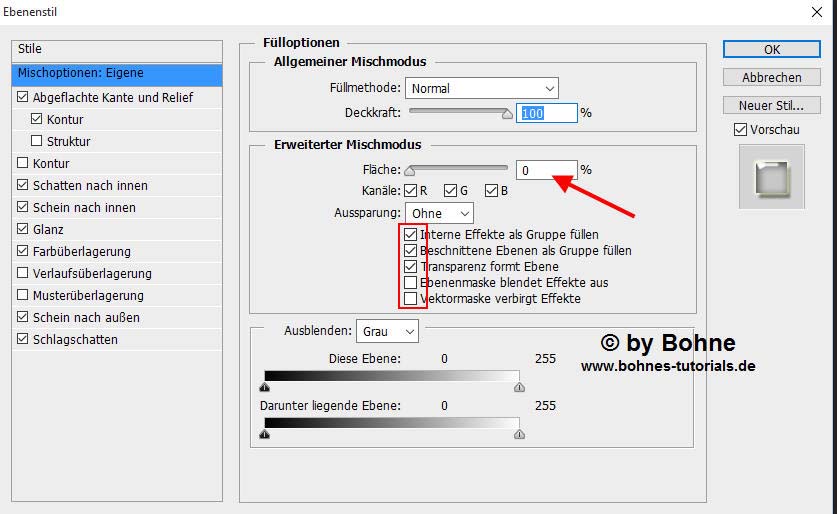Uncheck the R channel checkbox
Viewport: 837px width, 514px height.
[410, 191]
